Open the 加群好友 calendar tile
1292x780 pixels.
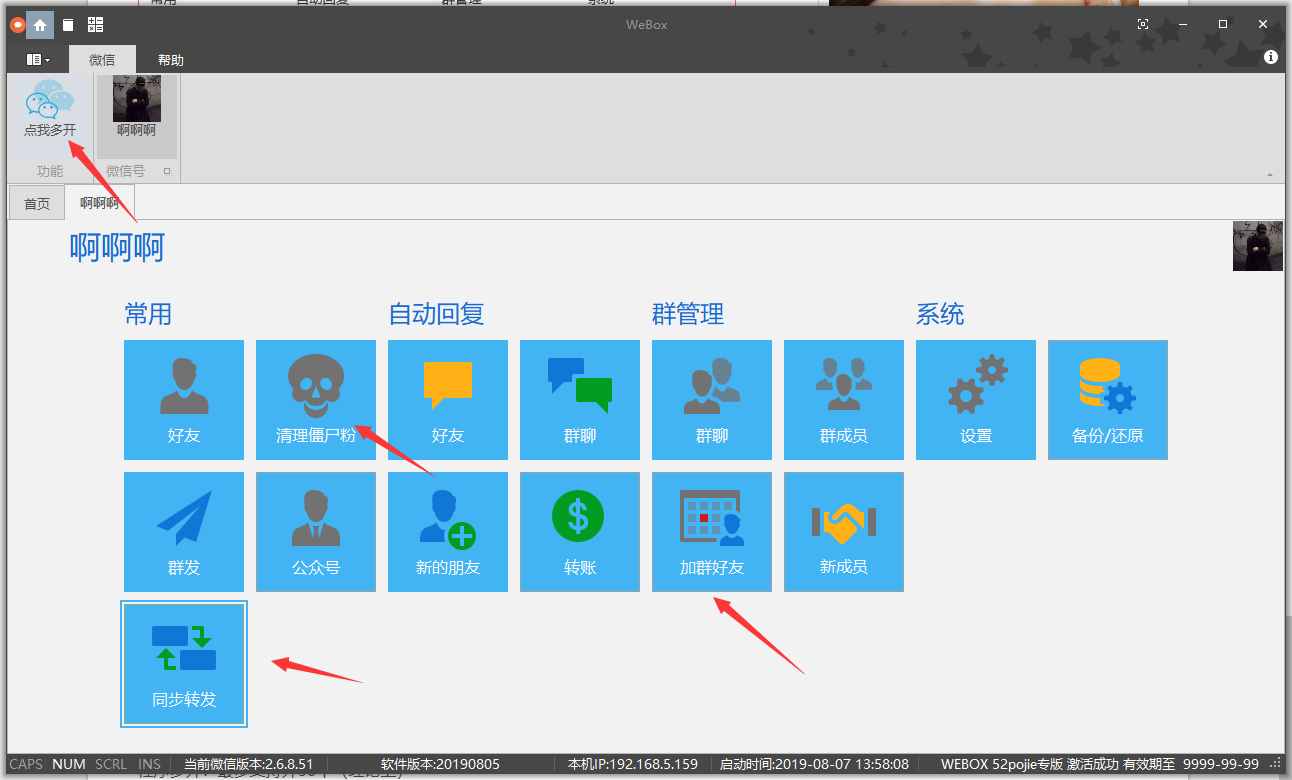(x=712, y=532)
